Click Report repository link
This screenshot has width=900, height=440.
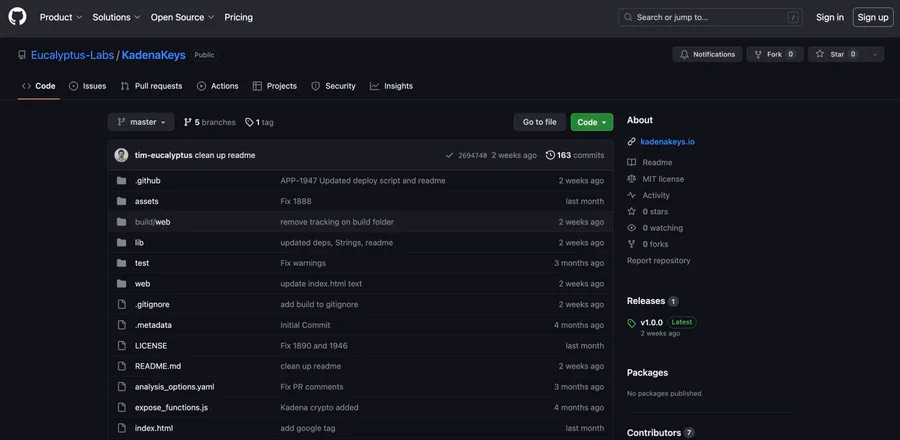coord(658,260)
